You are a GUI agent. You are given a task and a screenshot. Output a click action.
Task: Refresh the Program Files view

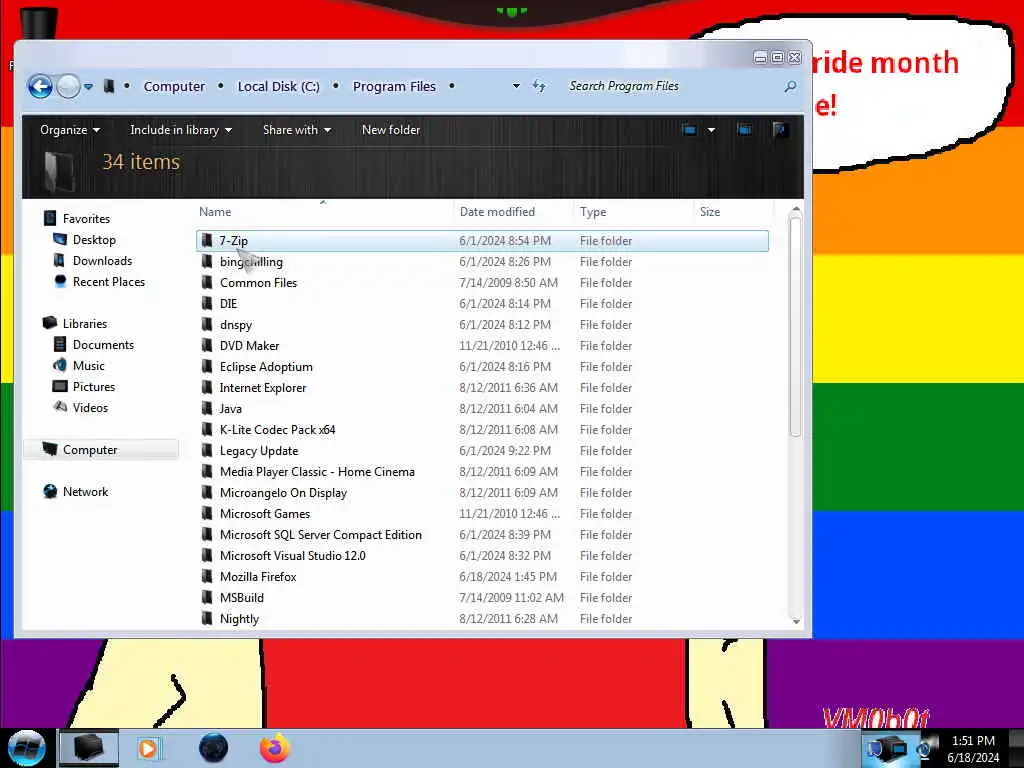click(539, 86)
